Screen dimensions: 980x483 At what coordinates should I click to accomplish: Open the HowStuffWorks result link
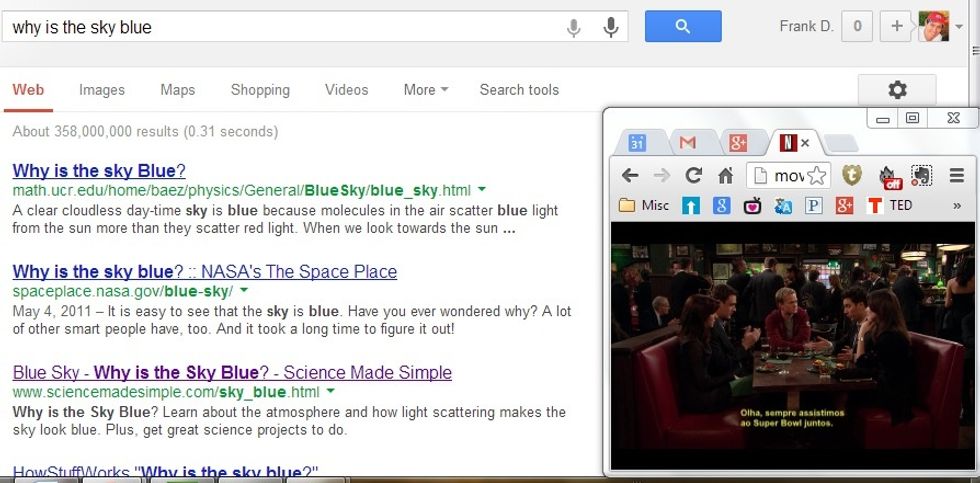pos(166,472)
